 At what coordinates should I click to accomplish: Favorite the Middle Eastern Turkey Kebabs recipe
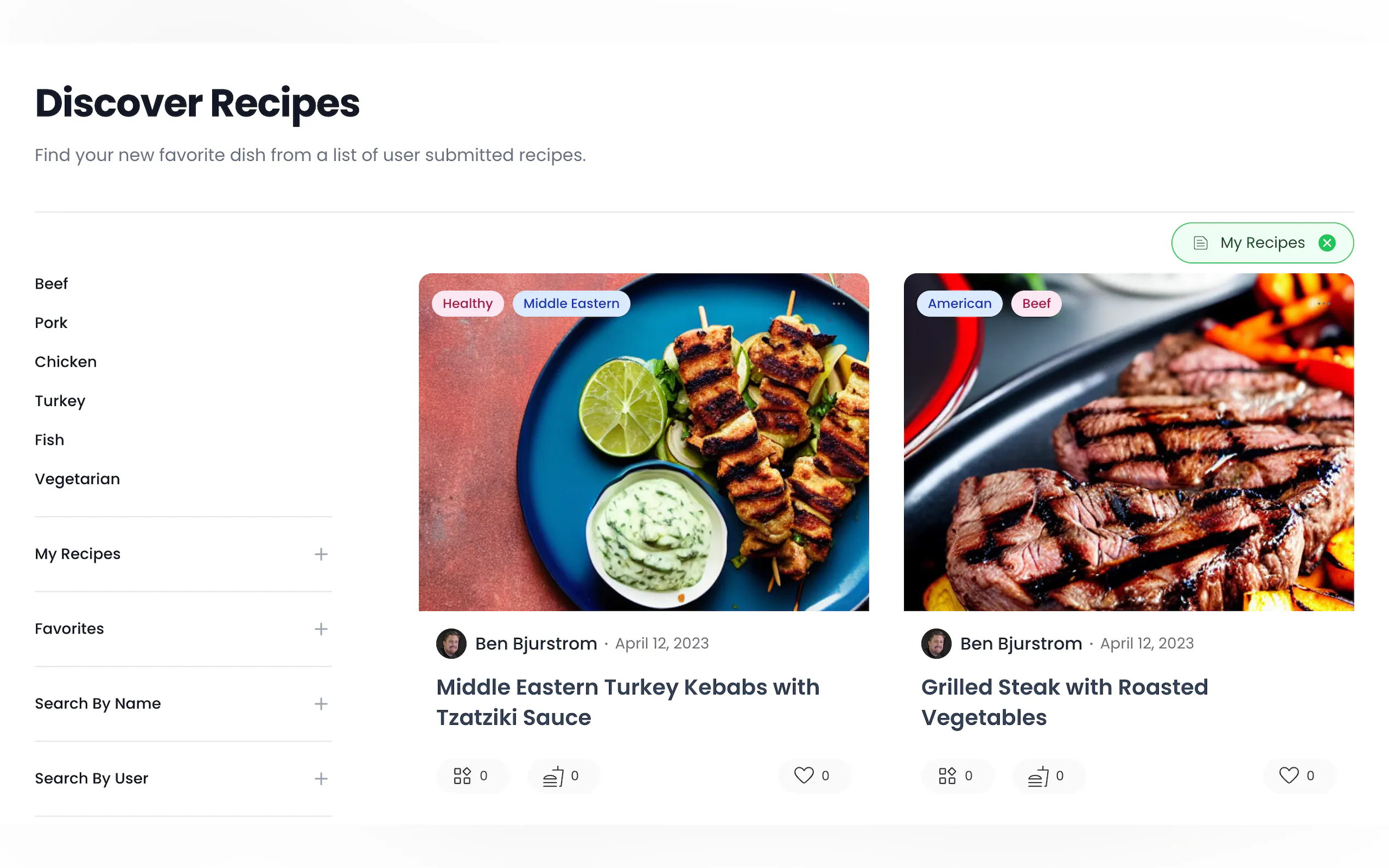804,776
